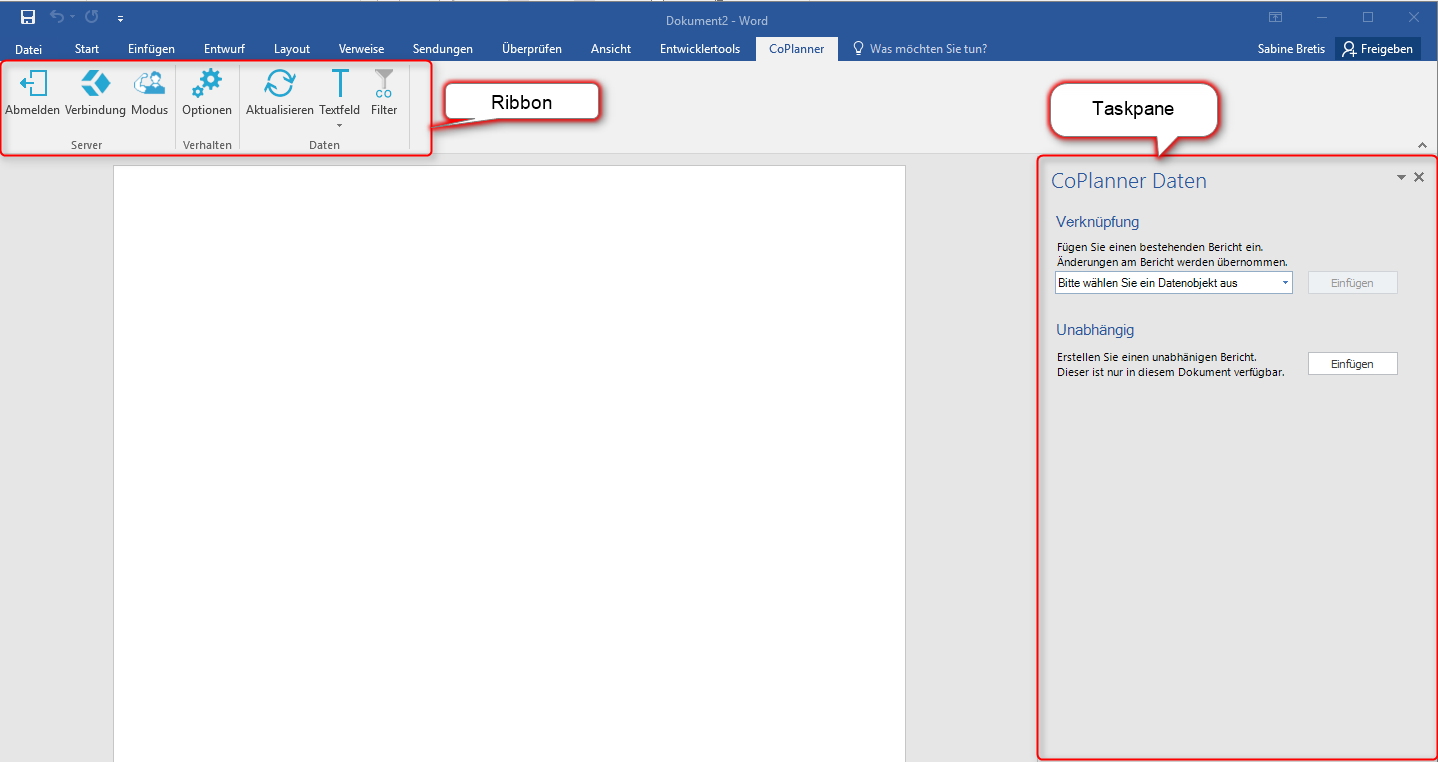This screenshot has height=762, width=1438.
Task: Maximize the Word window
Action: point(1368,17)
